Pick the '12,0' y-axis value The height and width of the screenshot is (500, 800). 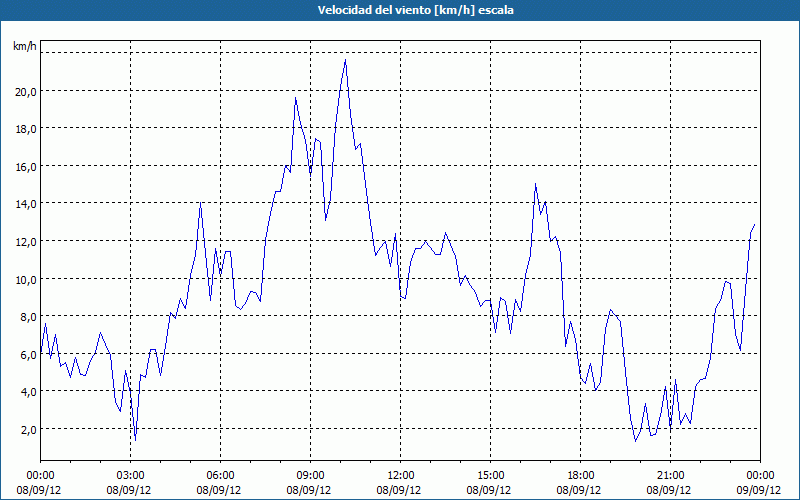(27, 242)
